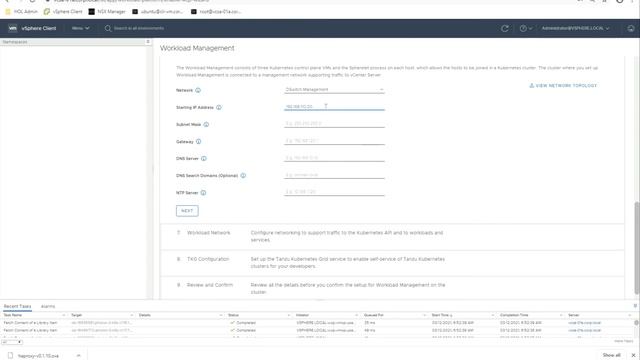Switch to the Recent Tasks tab

pyautogui.click(x=17, y=306)
